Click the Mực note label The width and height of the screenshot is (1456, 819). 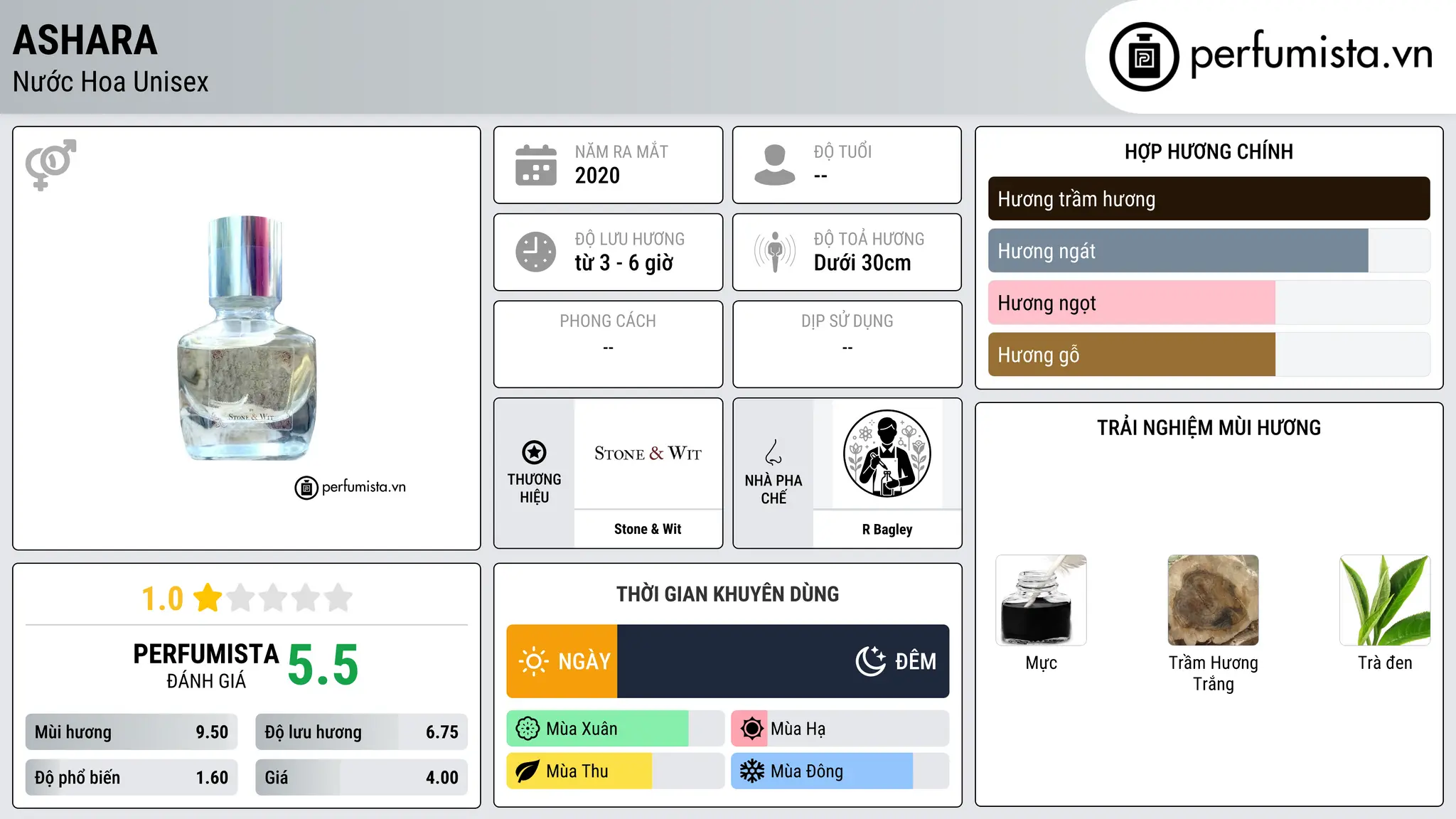(x=1041, y=663)
